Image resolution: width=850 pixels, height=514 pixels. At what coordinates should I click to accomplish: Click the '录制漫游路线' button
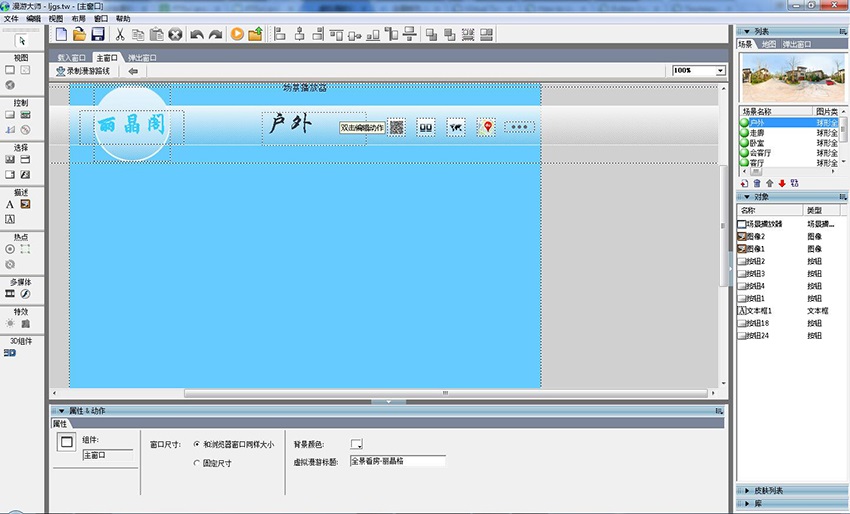[x=83, y=71]
